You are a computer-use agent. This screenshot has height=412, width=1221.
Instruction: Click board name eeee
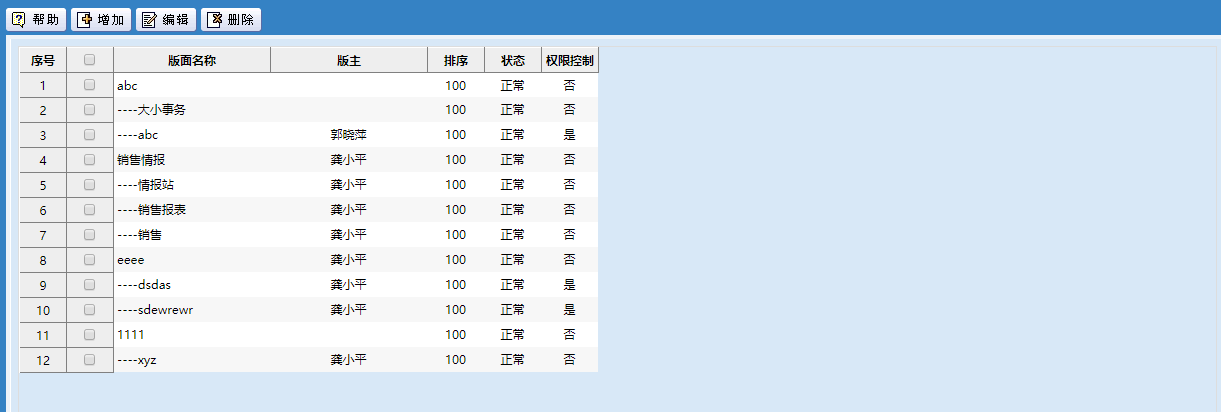point(131,260)
